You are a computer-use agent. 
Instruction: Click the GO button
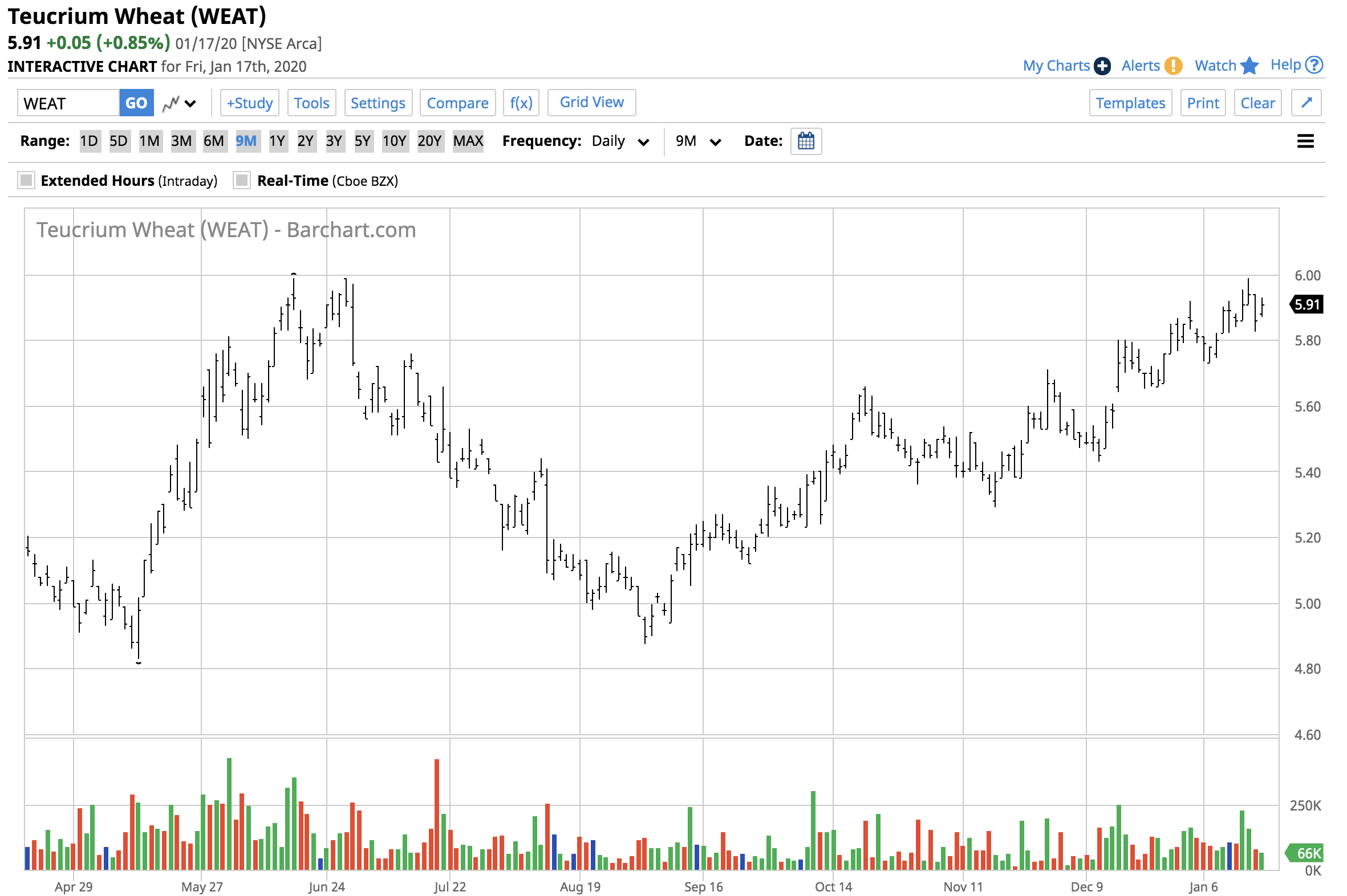(x=136, y=103)
